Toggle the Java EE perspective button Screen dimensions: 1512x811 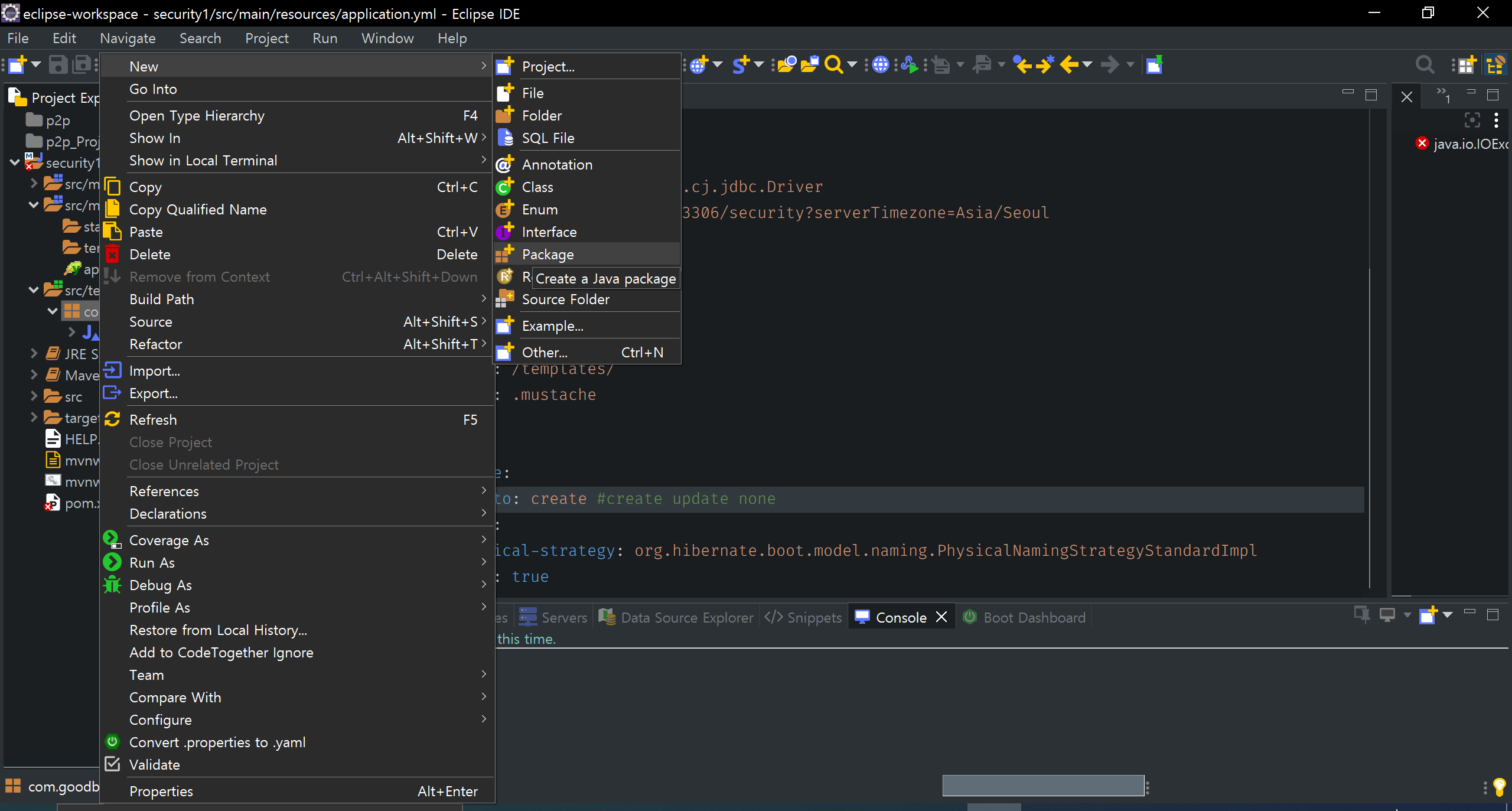(x=1495, y=64)
